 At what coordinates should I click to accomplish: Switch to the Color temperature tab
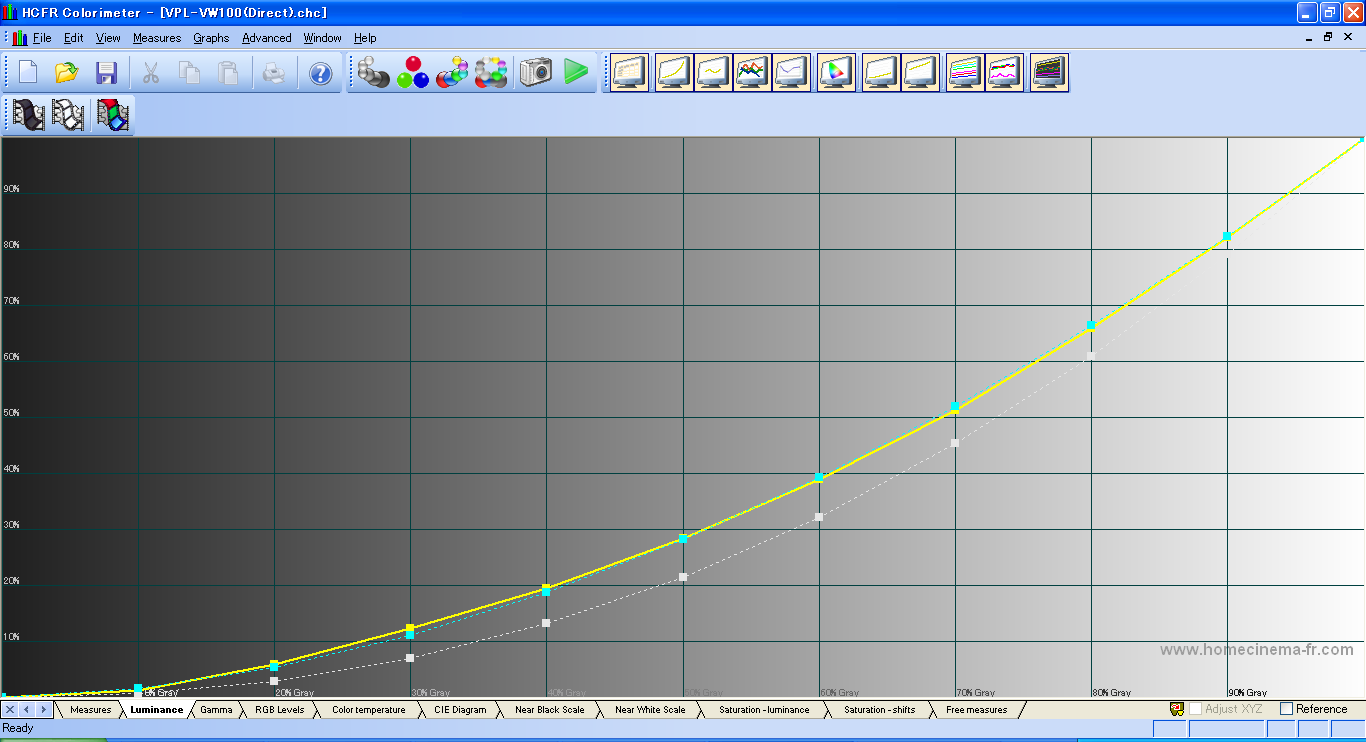click(x=368, y=710)
